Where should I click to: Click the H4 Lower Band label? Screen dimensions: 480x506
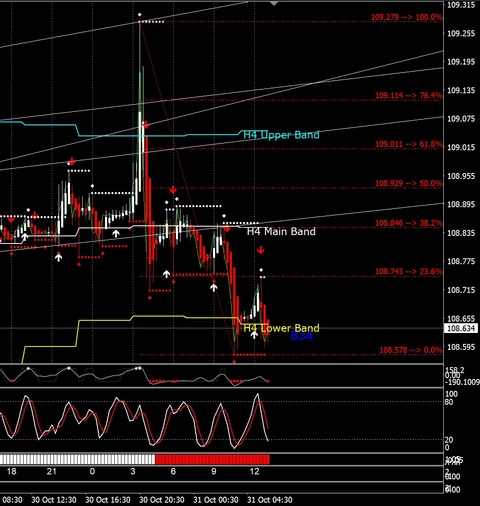point(281,328)
